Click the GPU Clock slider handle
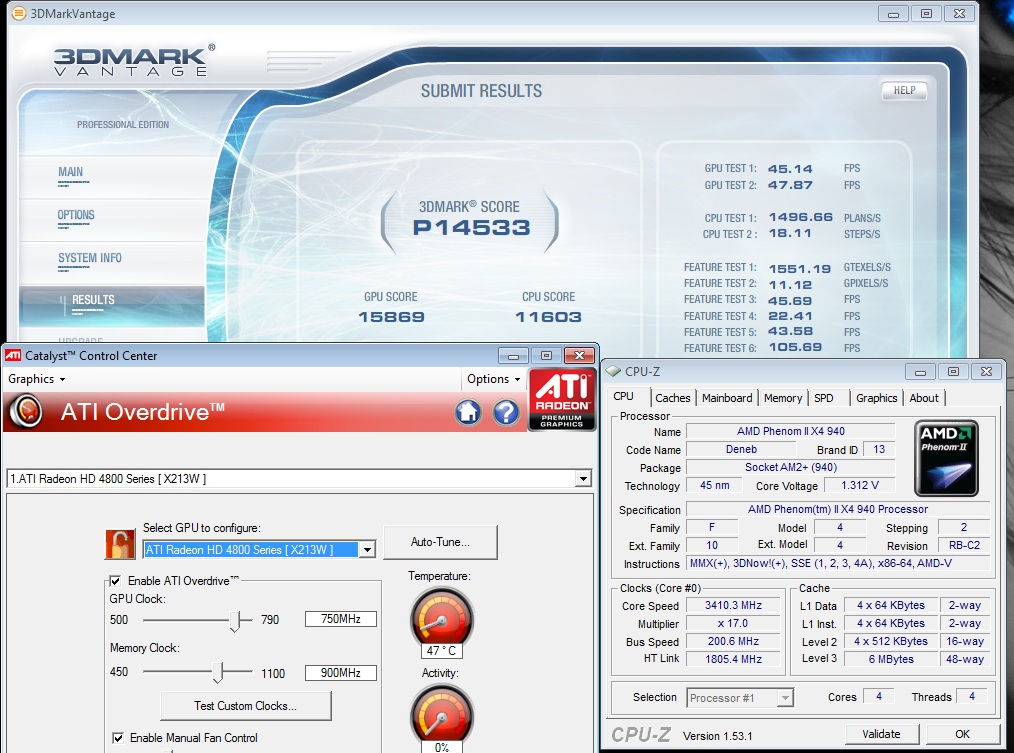Screen dimensions: 1014x753 coord(235,621)
